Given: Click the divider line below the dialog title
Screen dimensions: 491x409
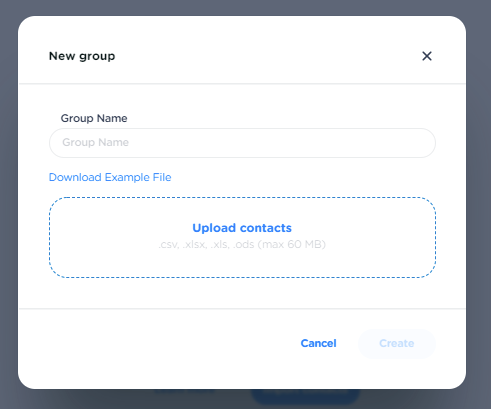Looking at the screenshot, I should [242, 84].
